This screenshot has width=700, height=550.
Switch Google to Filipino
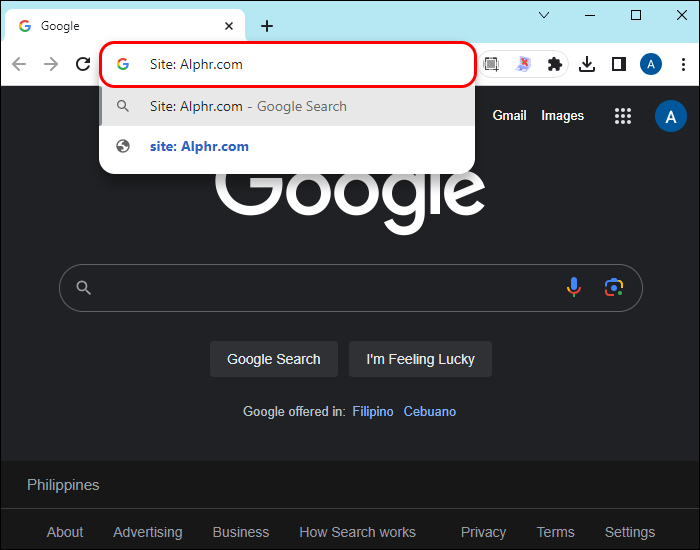(373, 411)
